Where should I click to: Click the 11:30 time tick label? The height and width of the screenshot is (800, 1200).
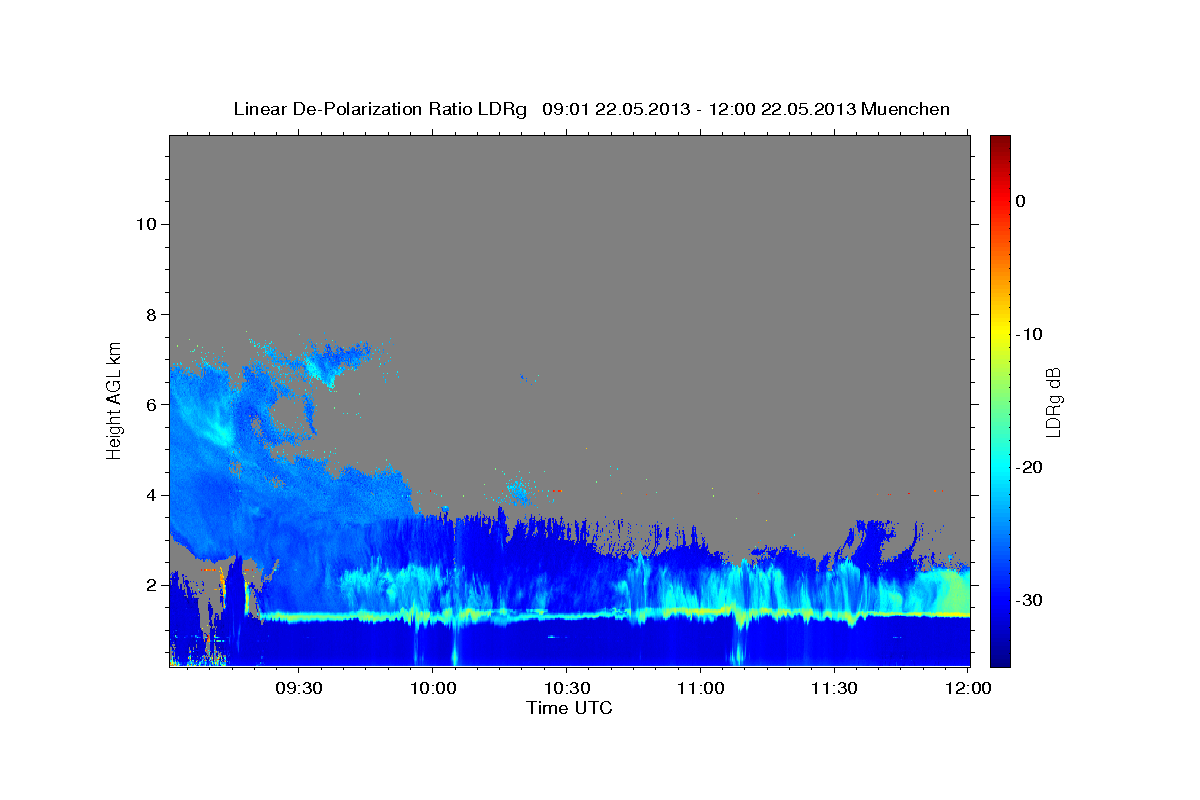(x=834, y=689)
